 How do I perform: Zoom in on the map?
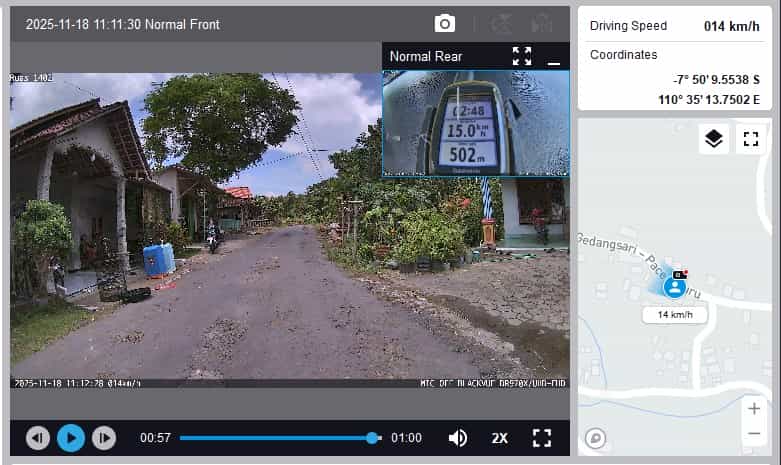[753, 408]
